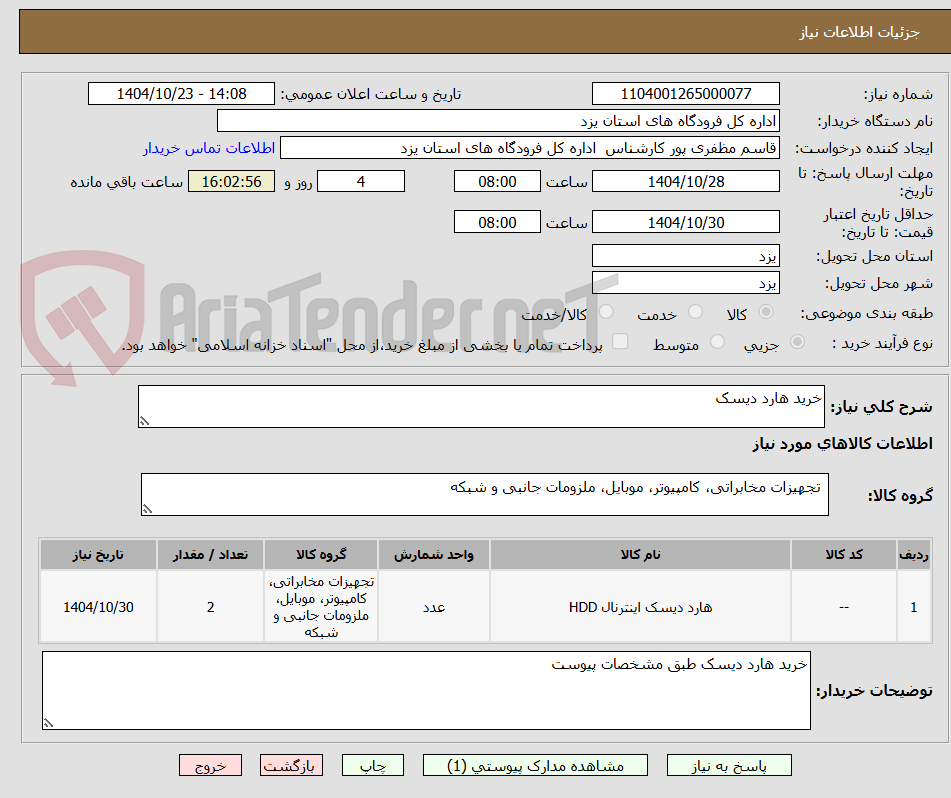
Task: Click the پاسخ به نیاز button
Action: pos(729,765)
